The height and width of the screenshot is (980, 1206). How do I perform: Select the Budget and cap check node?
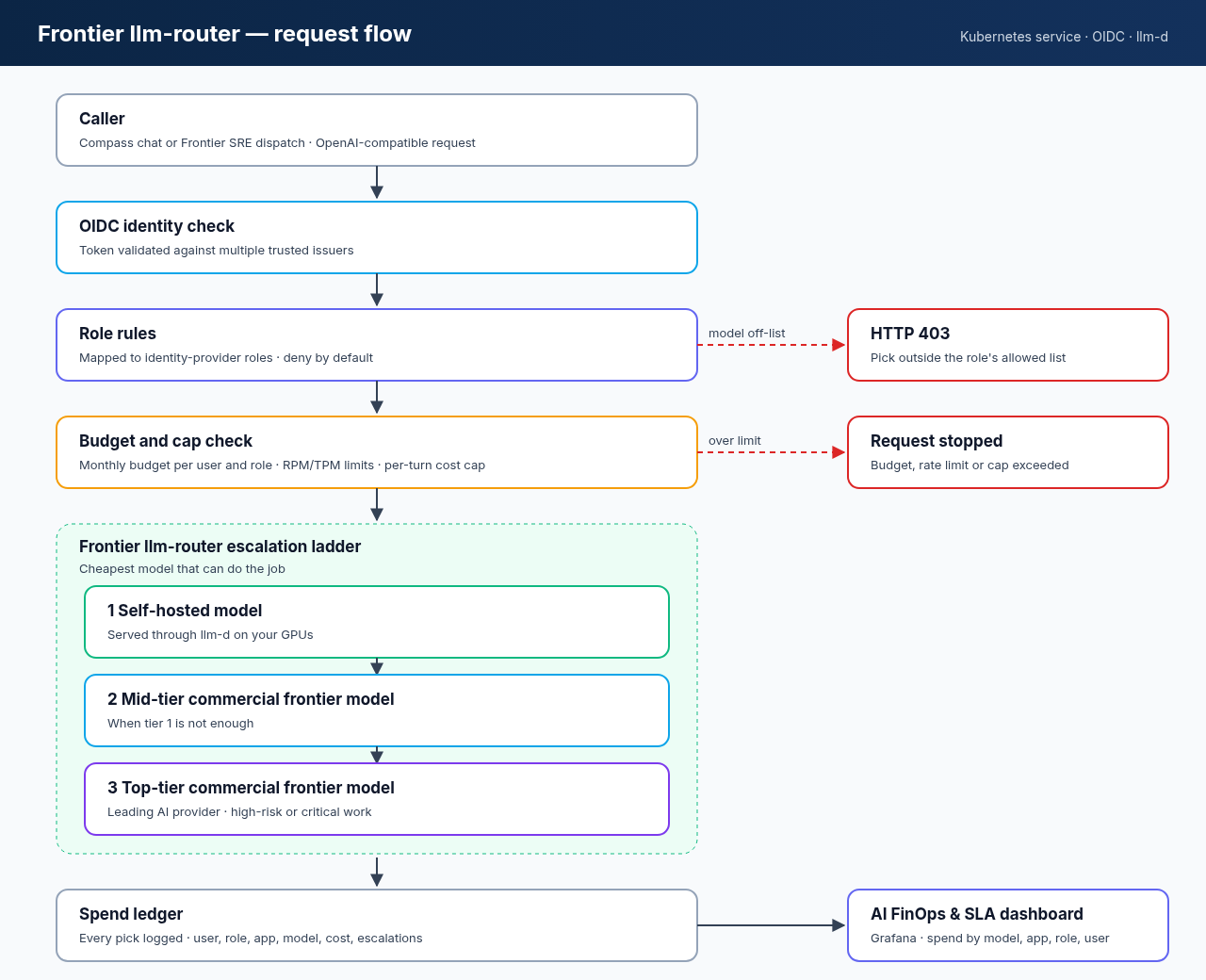tap(377, 452)
